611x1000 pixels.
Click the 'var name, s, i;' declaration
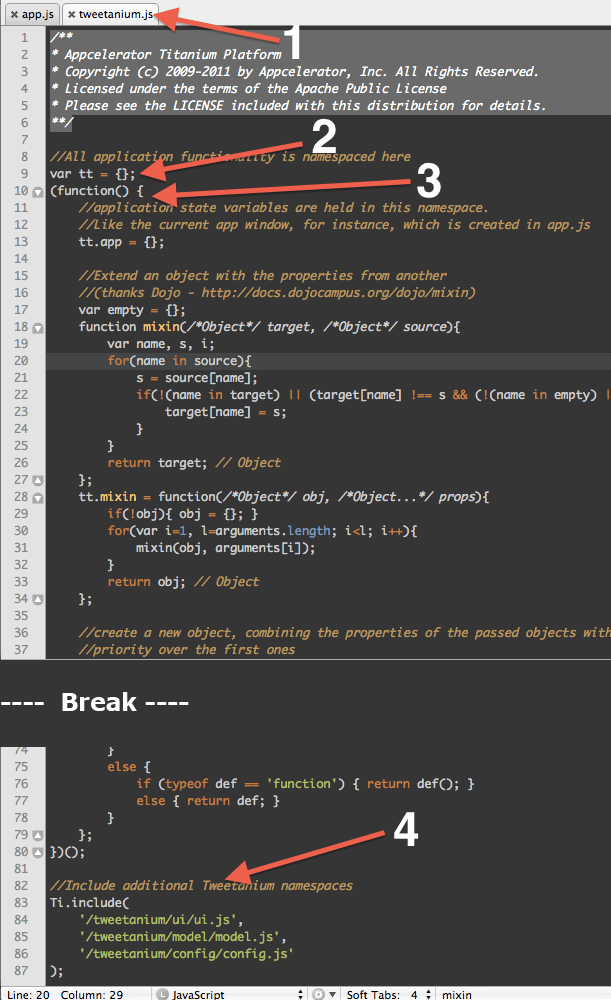161,344
